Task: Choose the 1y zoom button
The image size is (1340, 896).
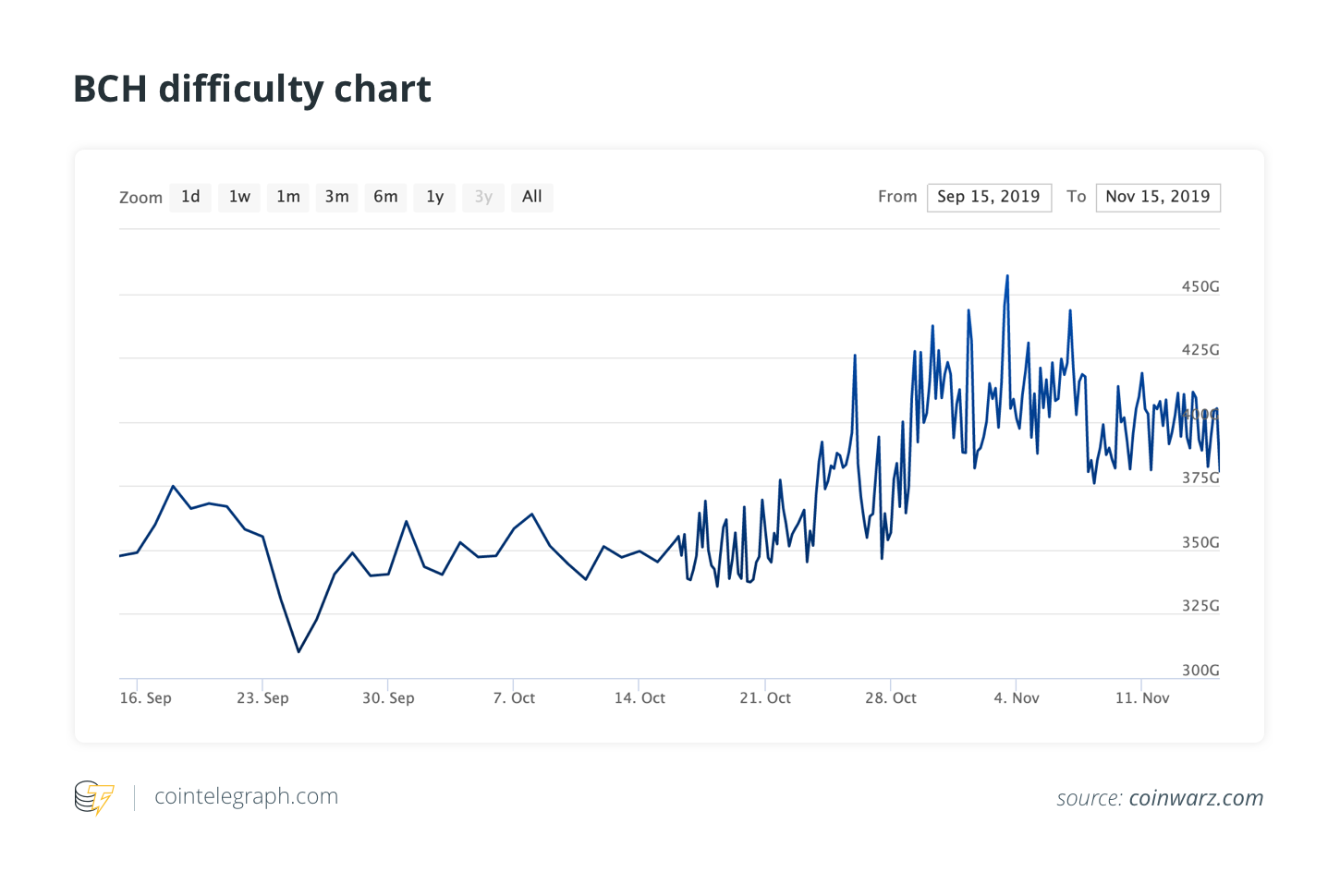Action: 434,197
